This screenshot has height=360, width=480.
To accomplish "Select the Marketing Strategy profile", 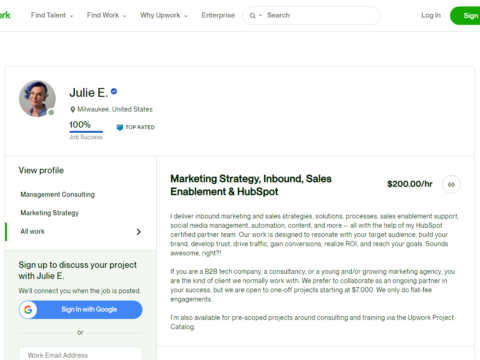I will [50, 213].
